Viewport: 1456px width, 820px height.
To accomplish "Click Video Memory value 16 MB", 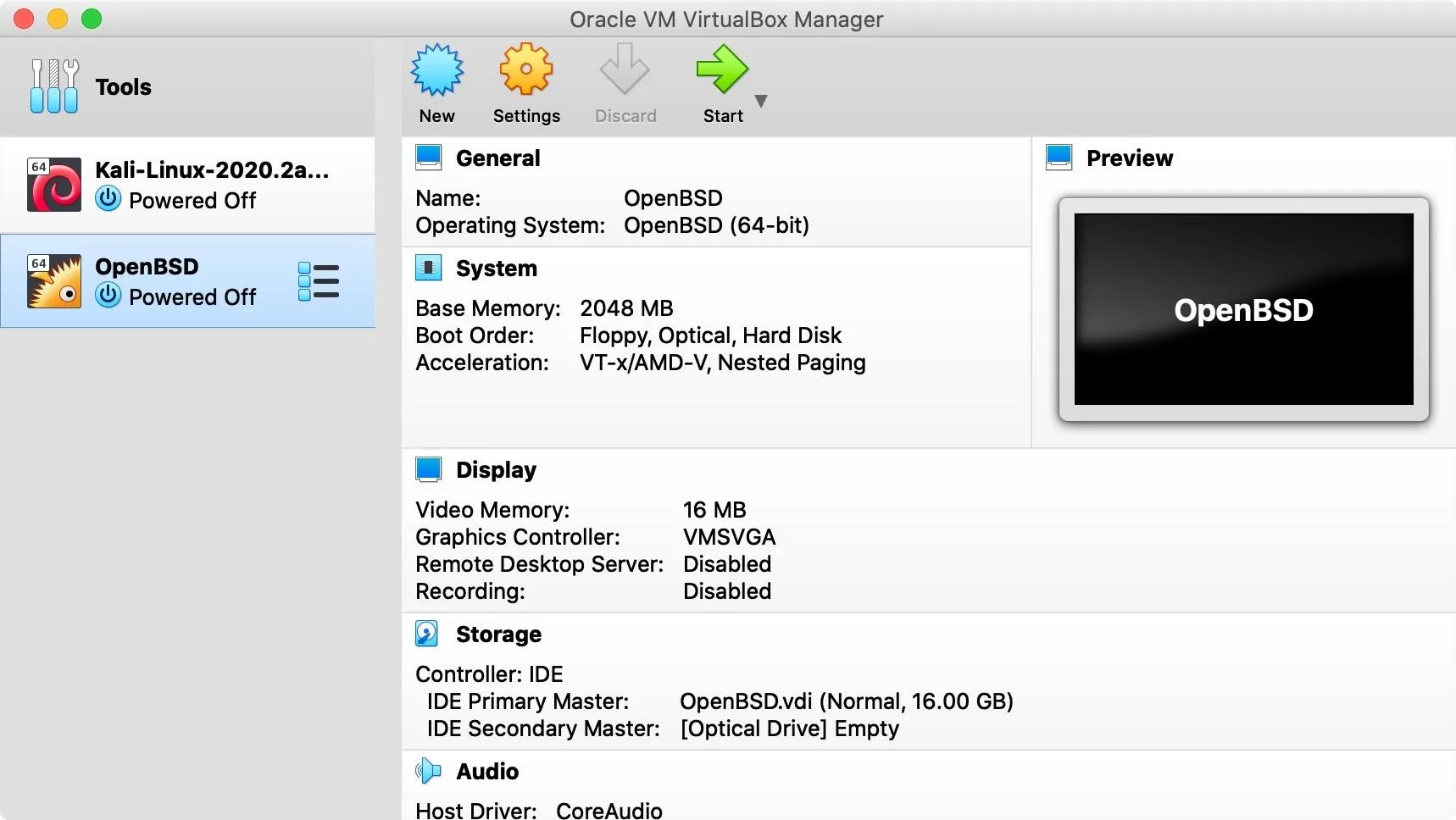I will [714, 510].
